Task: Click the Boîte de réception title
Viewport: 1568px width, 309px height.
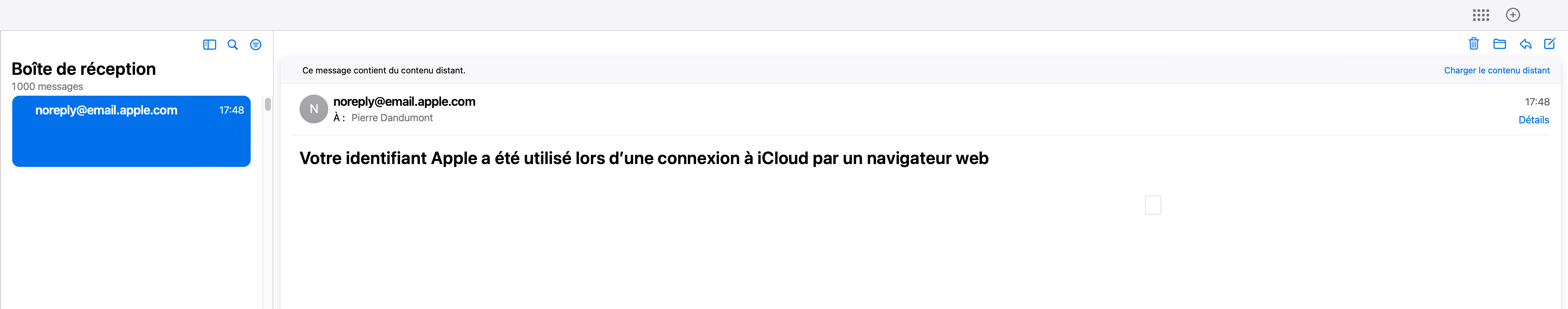Action: [x=83, y=69]
